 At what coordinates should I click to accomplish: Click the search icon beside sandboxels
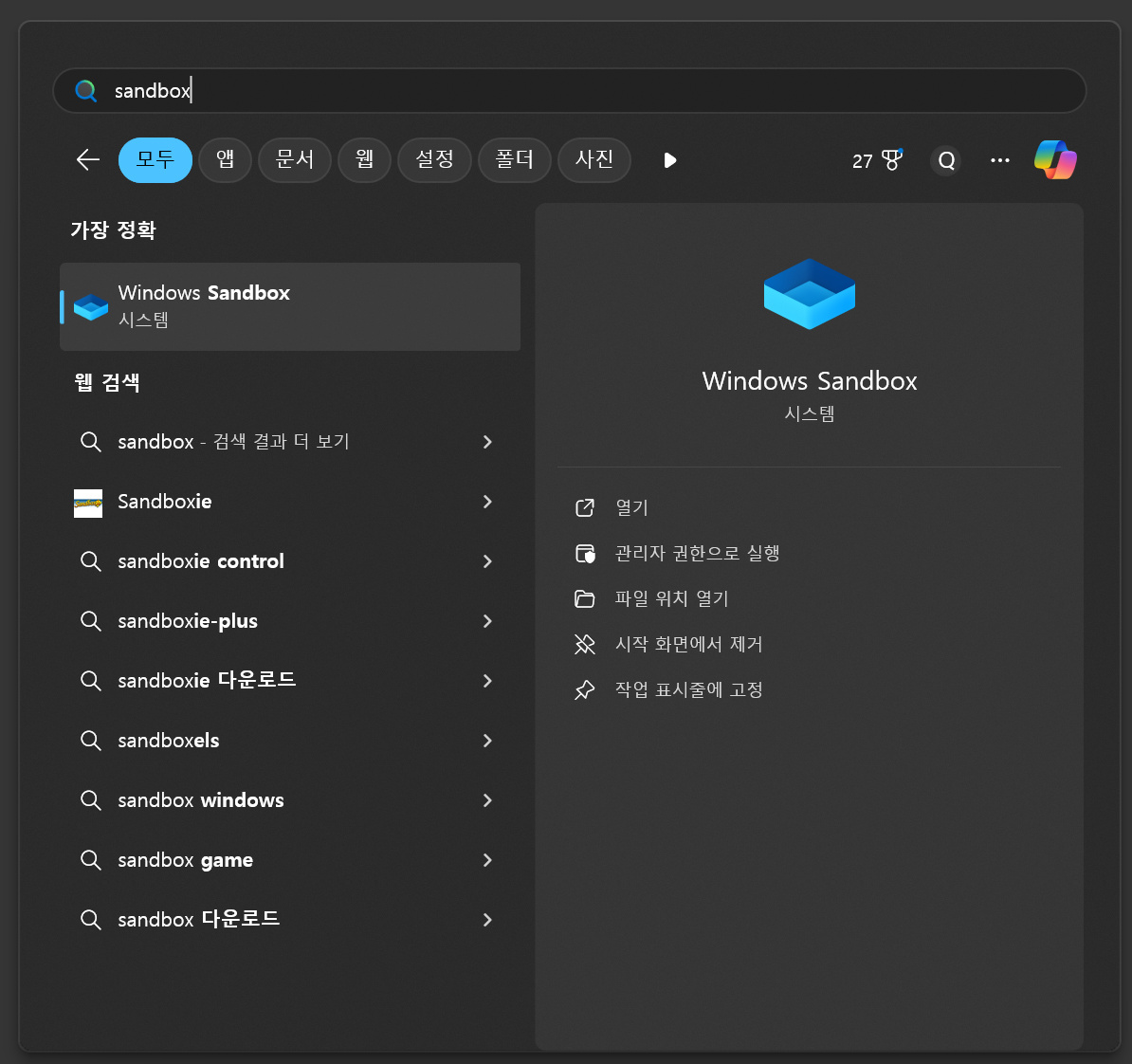point(90,741)
